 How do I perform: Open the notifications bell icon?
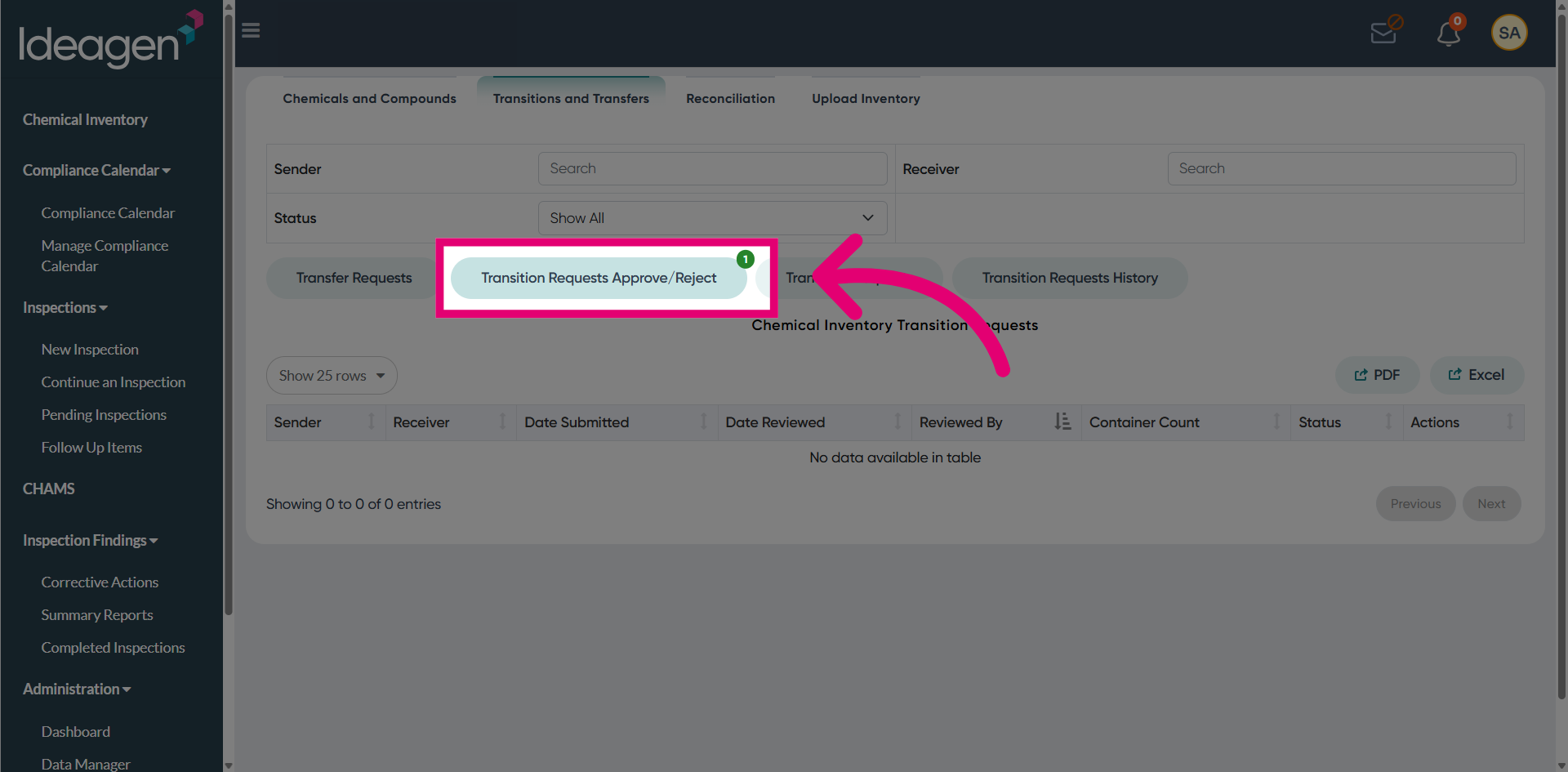(1449, 33)
